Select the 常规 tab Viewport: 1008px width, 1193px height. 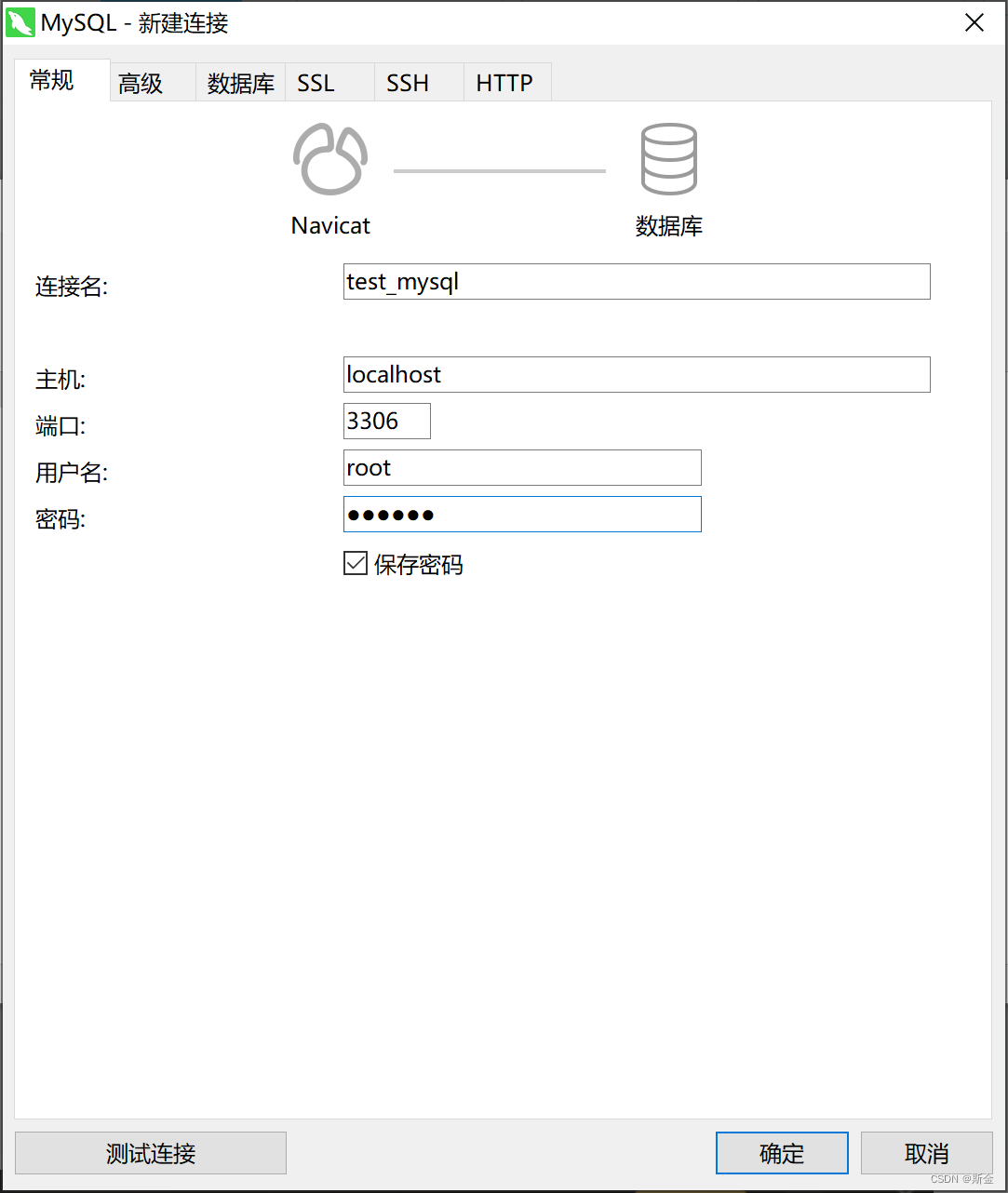pyautogui.click(x=51, y=80)
